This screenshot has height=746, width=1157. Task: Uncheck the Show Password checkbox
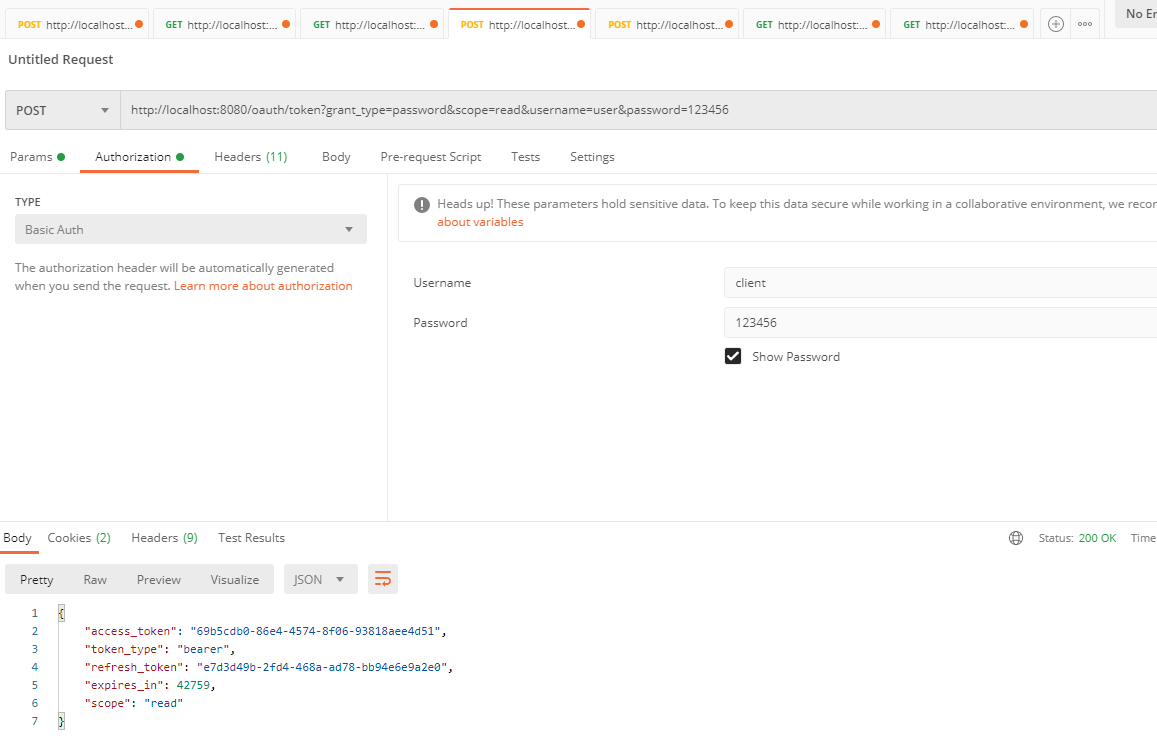(733, 356)
